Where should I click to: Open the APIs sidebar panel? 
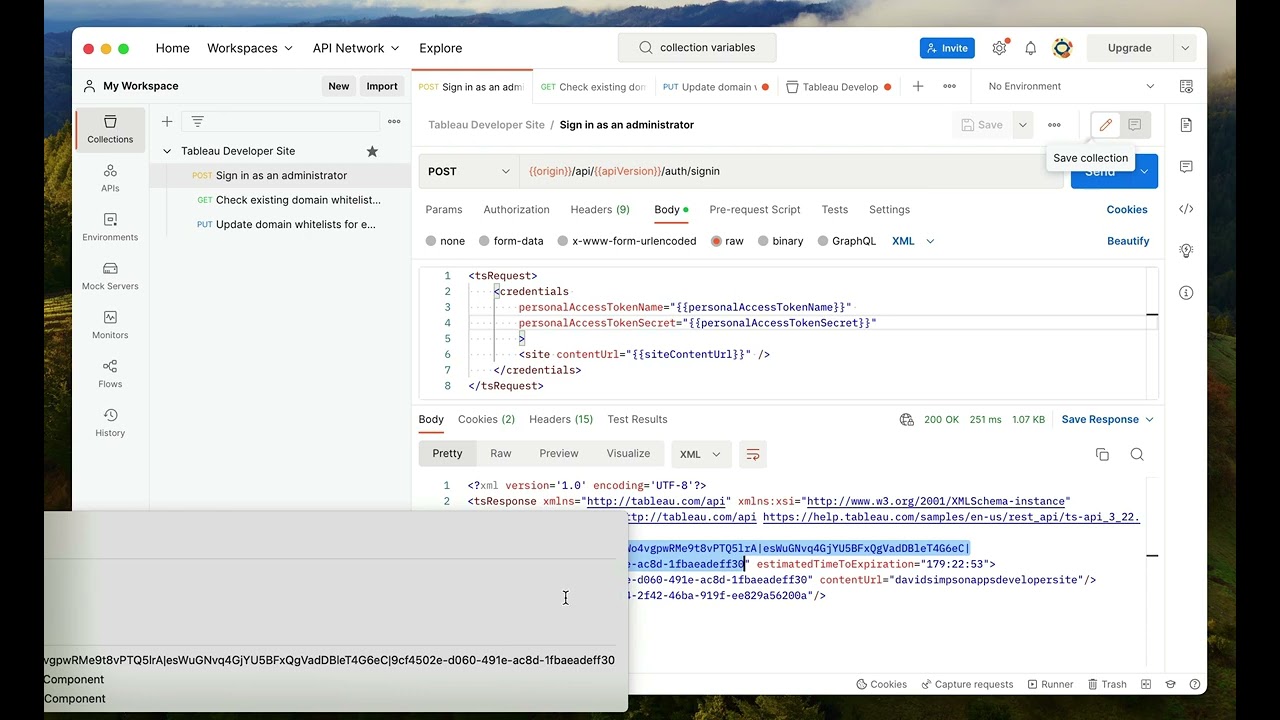pyautogui.click(x=110, y=178)
